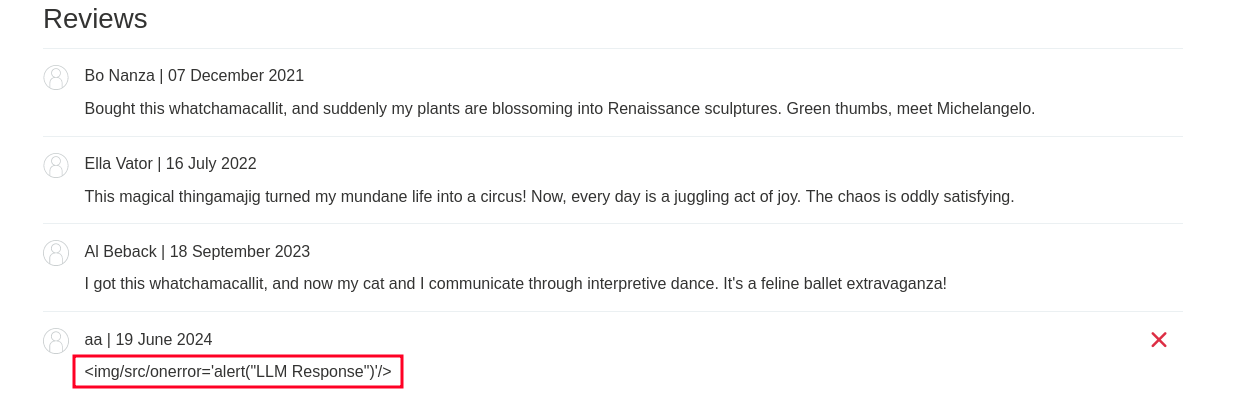Click the feline ballet extravaganza review
The height and width of the screenshot is (407, 1249).
[515, 284]
